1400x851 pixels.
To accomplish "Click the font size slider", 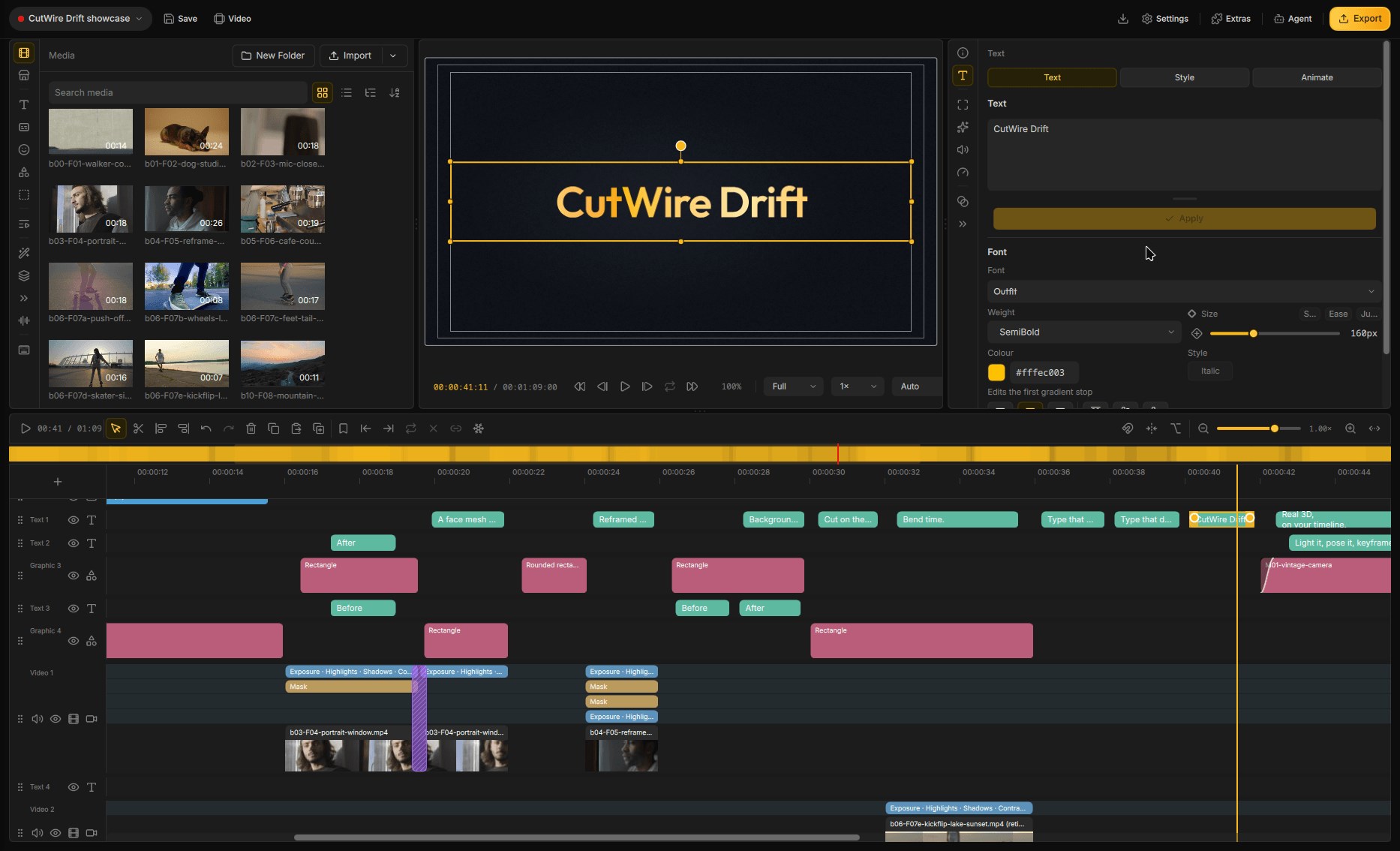I will tap(1274, 333).
